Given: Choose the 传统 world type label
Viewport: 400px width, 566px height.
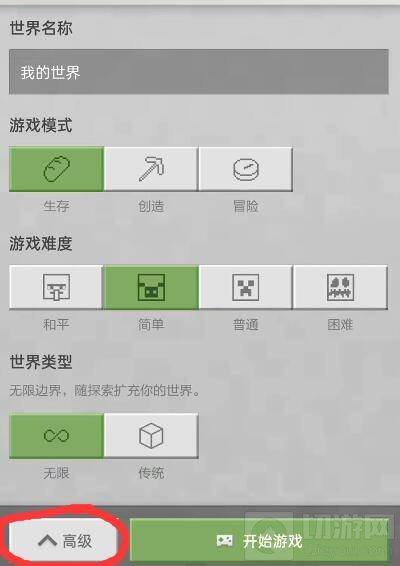Looking at the screenshot, I should [151, 473].
